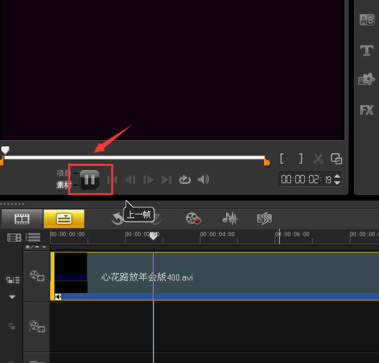The height and width of the screenshot is (363, 379).
Task: Expand the track options down arrow
Action: (x=12, y=297)
